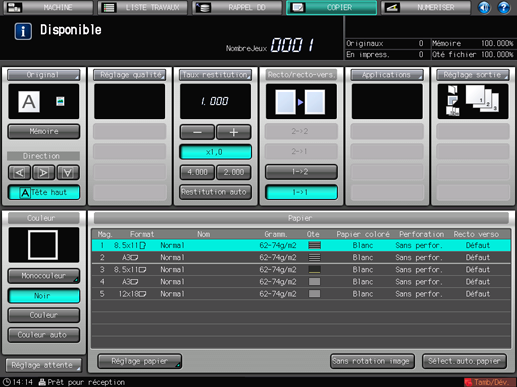Click the 1.000 ratio display
517x387 pixels.
pyautogui.click(x=215, y=101)
